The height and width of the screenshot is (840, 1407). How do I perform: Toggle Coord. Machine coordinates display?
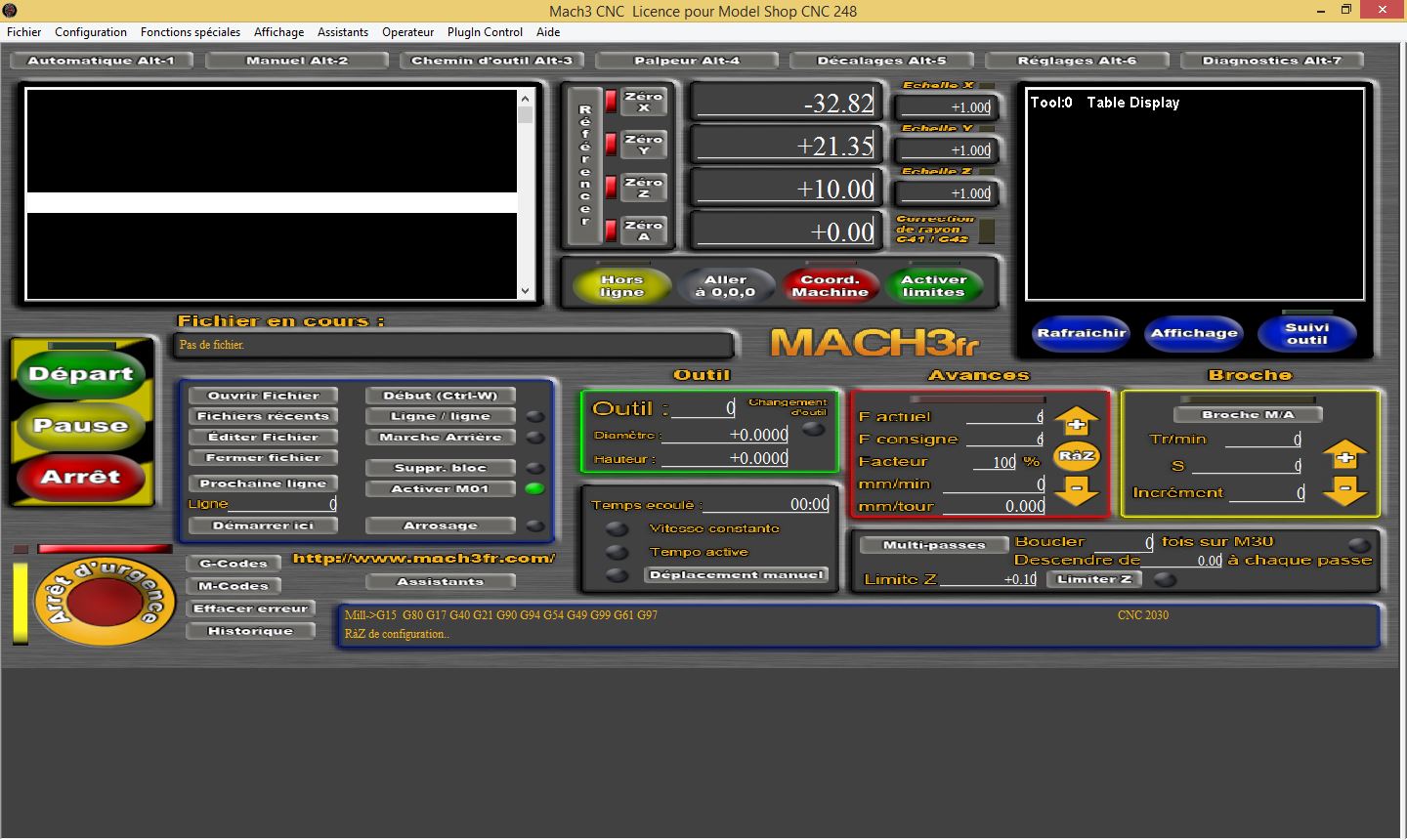830,285
